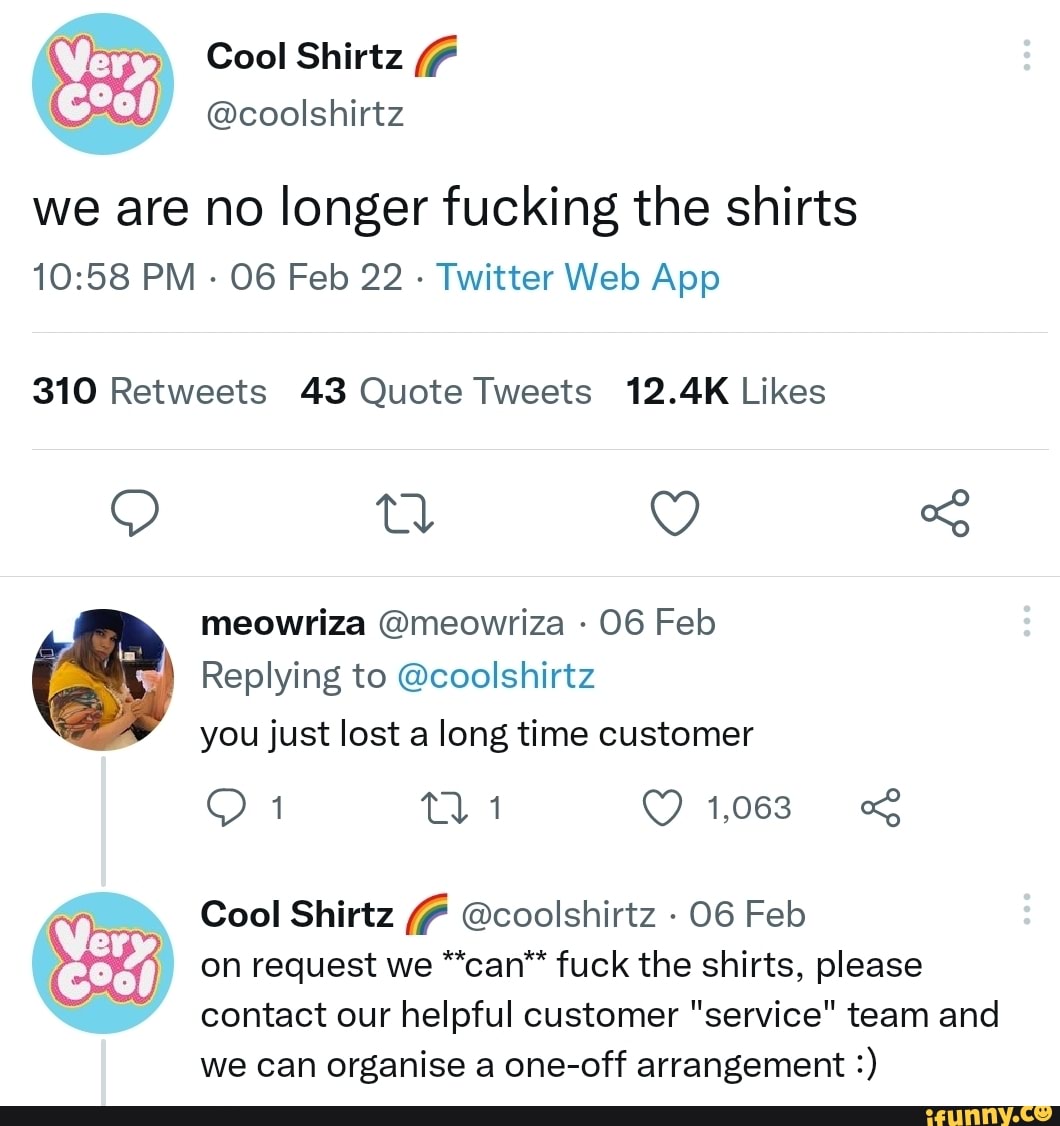Open the share icon on the main tweet
1060x1126 pixels.
click(944, 514)
